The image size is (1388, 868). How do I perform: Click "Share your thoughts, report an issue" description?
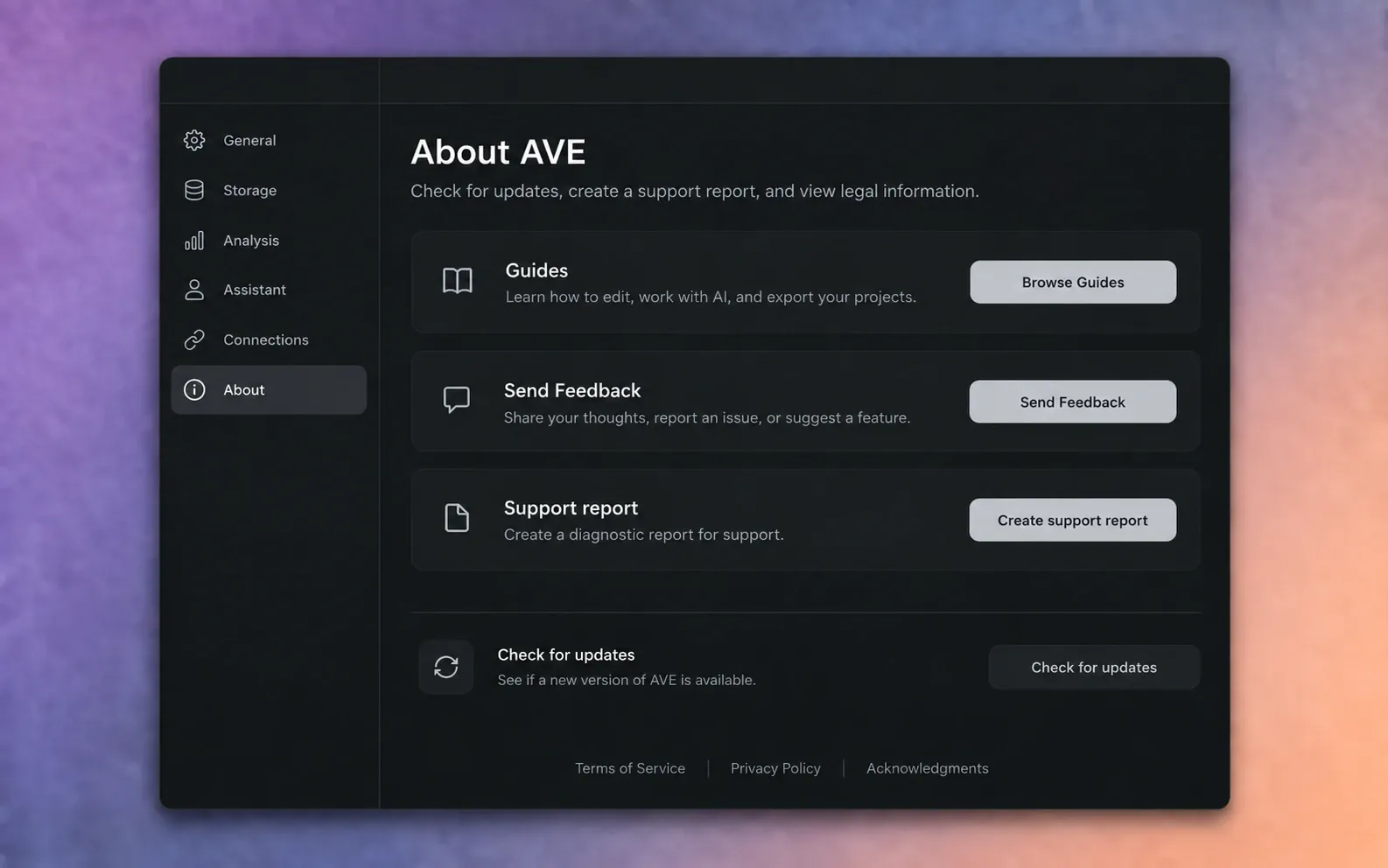point(707,417)
